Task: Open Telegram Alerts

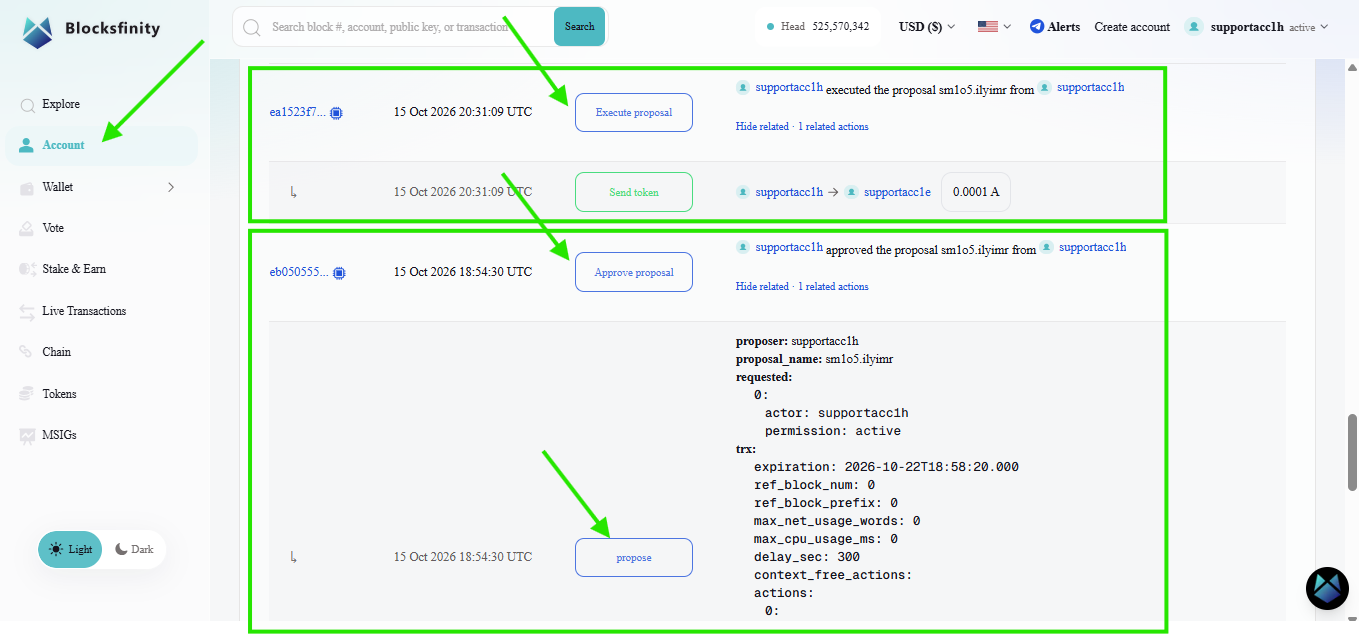Action: pos(1055,27)
